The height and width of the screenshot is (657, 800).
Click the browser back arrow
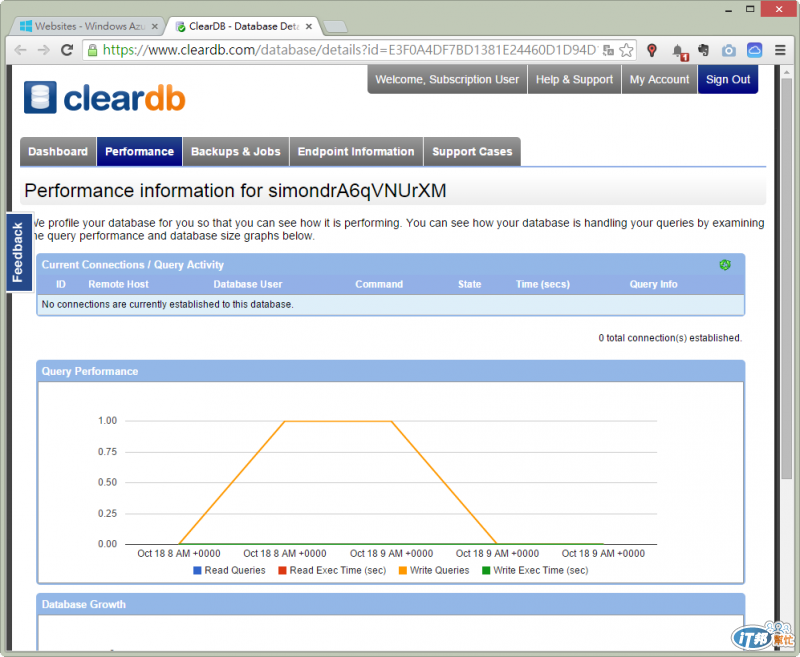pos(20,50)
